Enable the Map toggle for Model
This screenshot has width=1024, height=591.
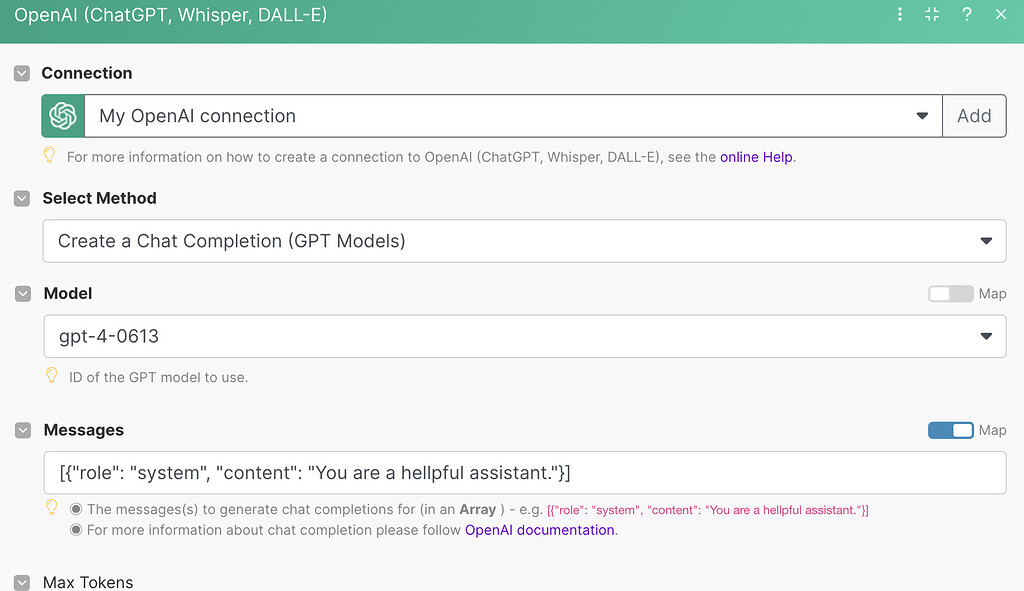click(x=950, y=293)
